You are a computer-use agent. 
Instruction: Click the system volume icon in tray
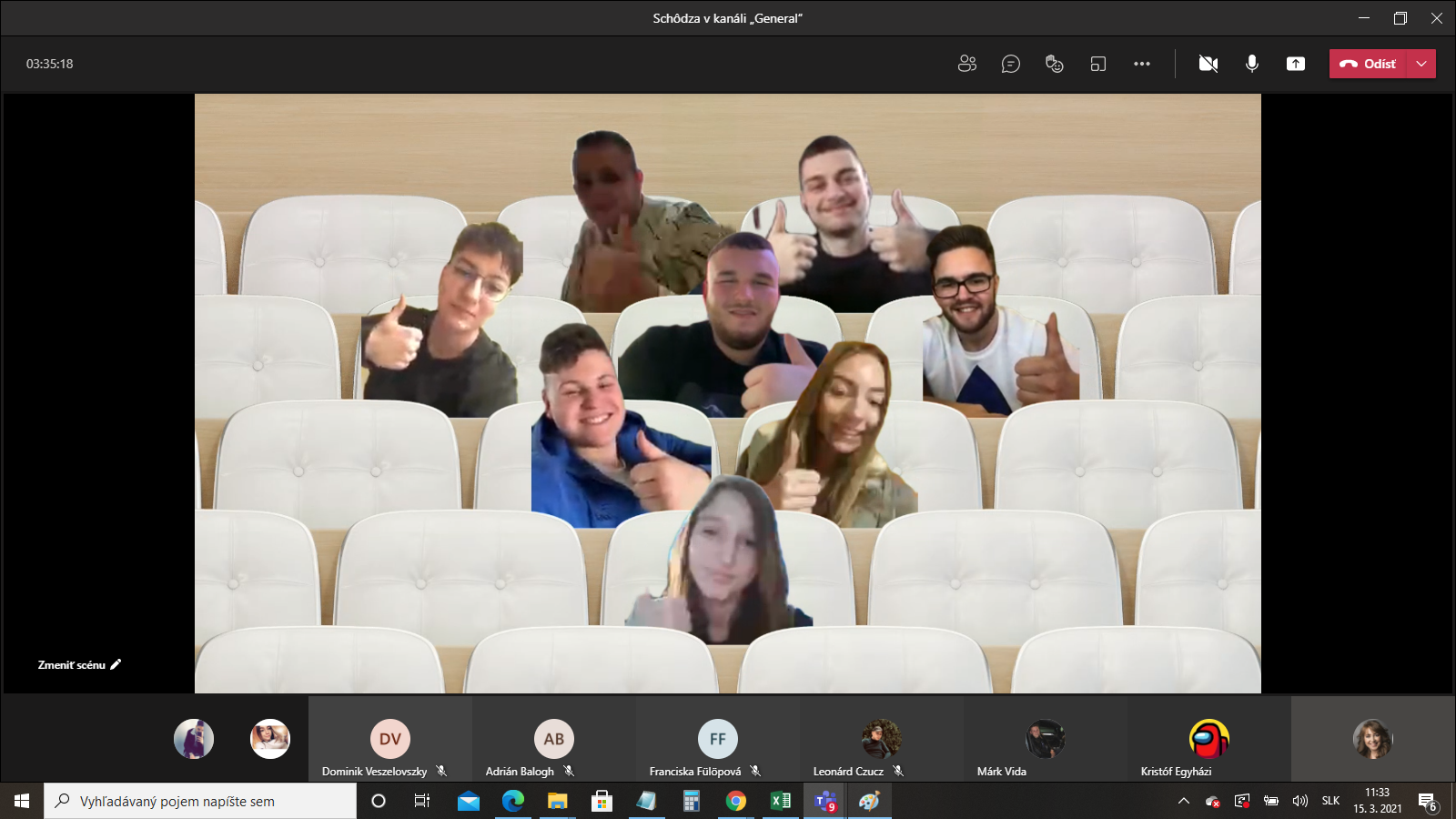click(1299, 801)
